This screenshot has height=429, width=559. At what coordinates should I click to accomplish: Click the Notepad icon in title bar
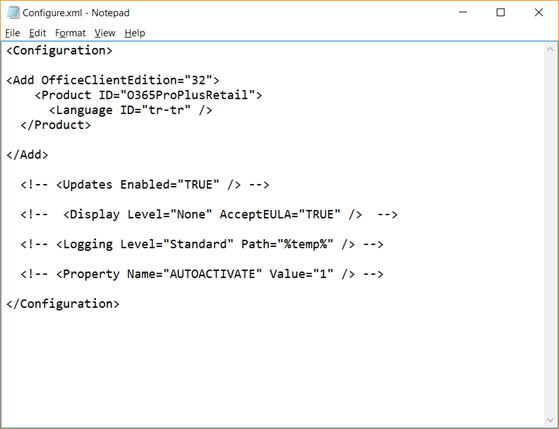13,12
